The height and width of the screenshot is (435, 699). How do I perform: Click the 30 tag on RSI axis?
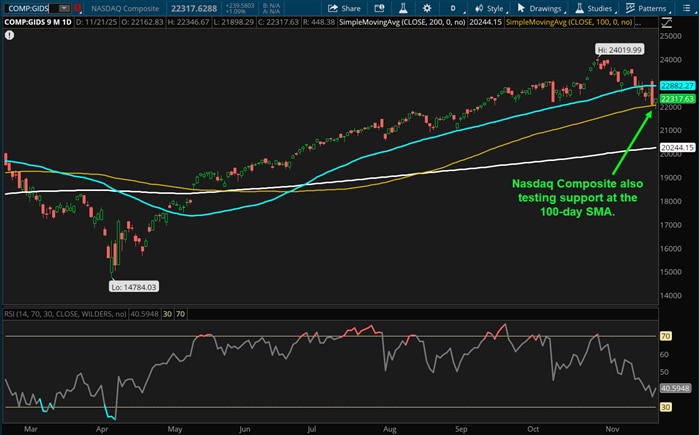point(666,407)
